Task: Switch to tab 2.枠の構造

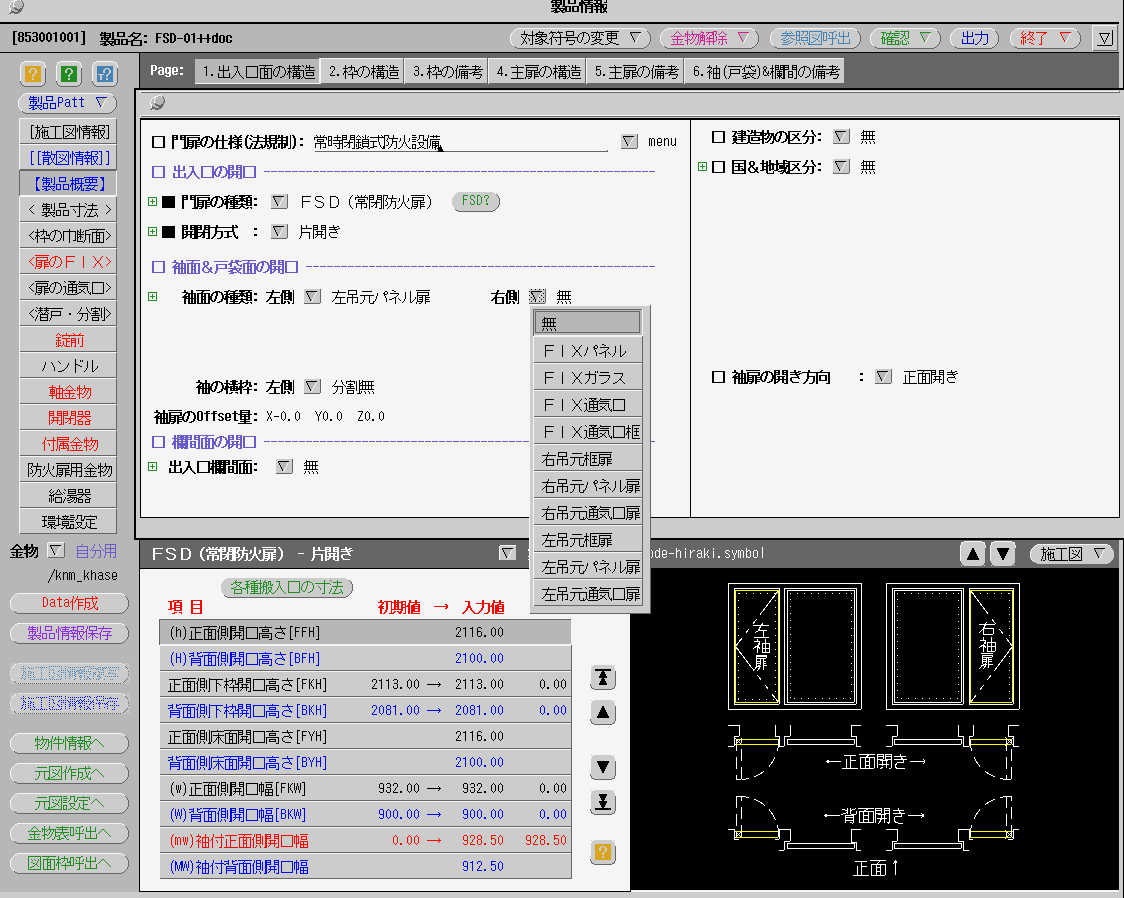Action: 363,72
